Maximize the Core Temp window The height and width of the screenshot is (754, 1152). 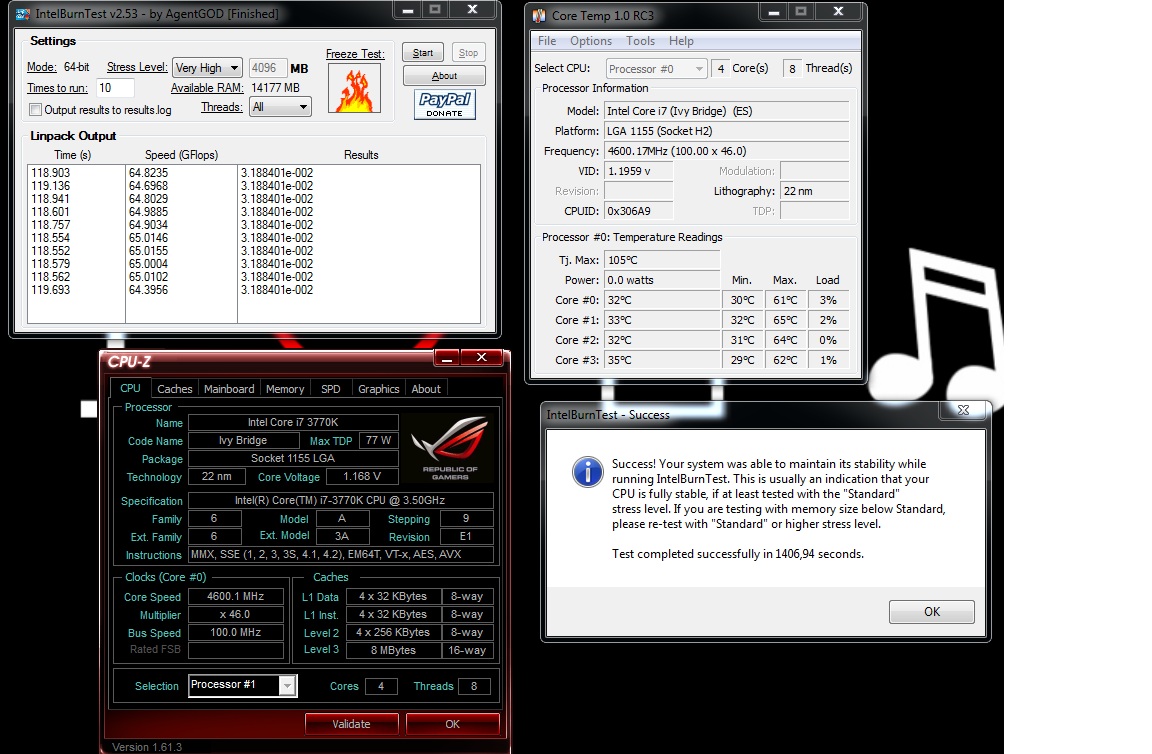(801, 12)
